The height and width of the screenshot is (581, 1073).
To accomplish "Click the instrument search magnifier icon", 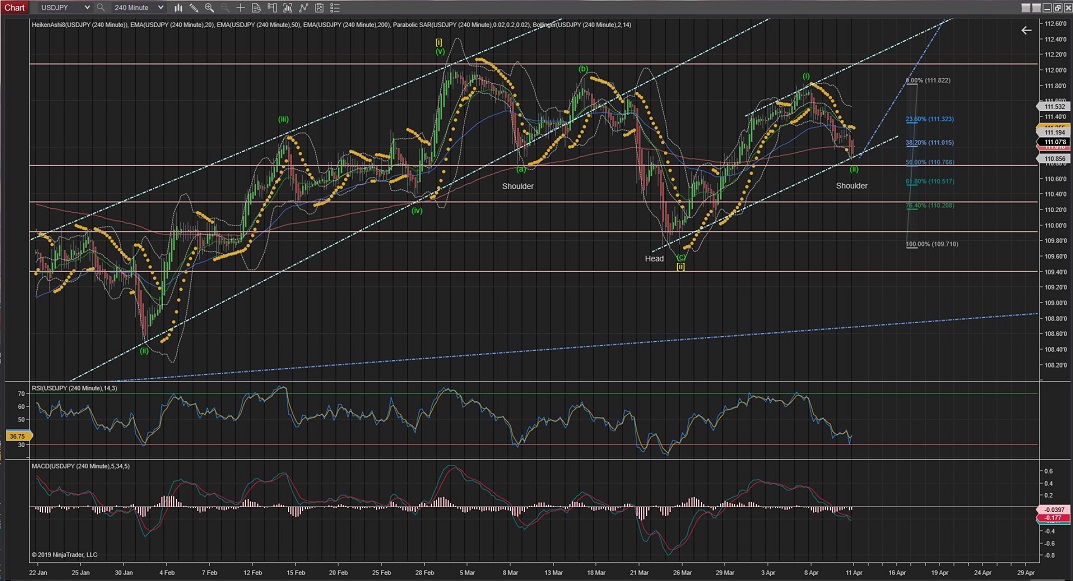I will 100,7.
